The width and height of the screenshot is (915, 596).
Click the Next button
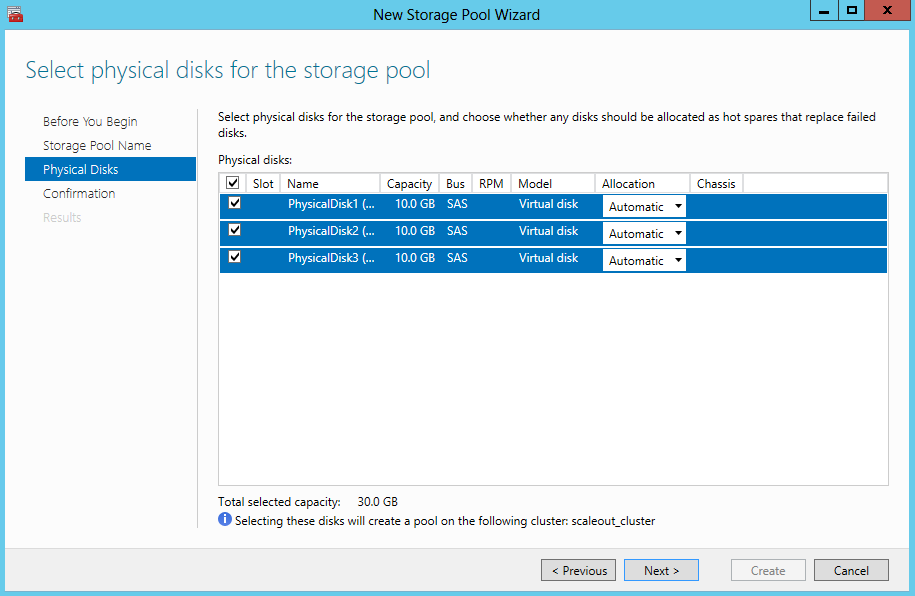661,570
